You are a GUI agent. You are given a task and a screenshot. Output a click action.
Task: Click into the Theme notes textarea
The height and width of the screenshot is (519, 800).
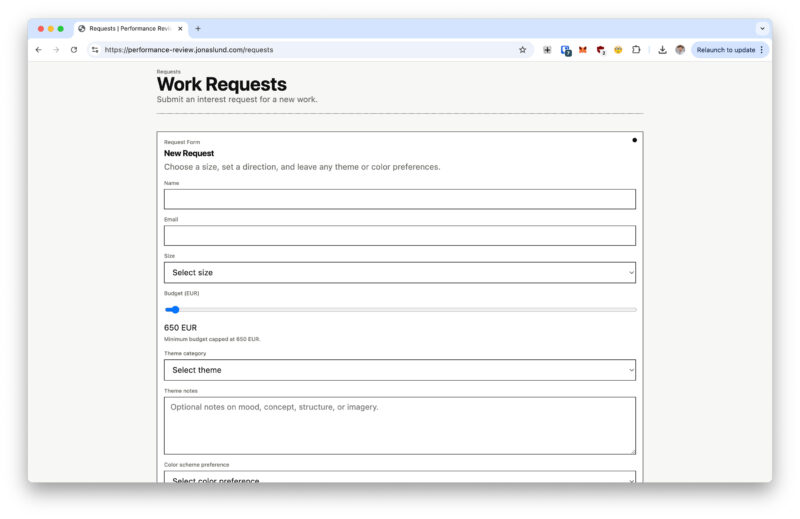[x=399, y=426]
